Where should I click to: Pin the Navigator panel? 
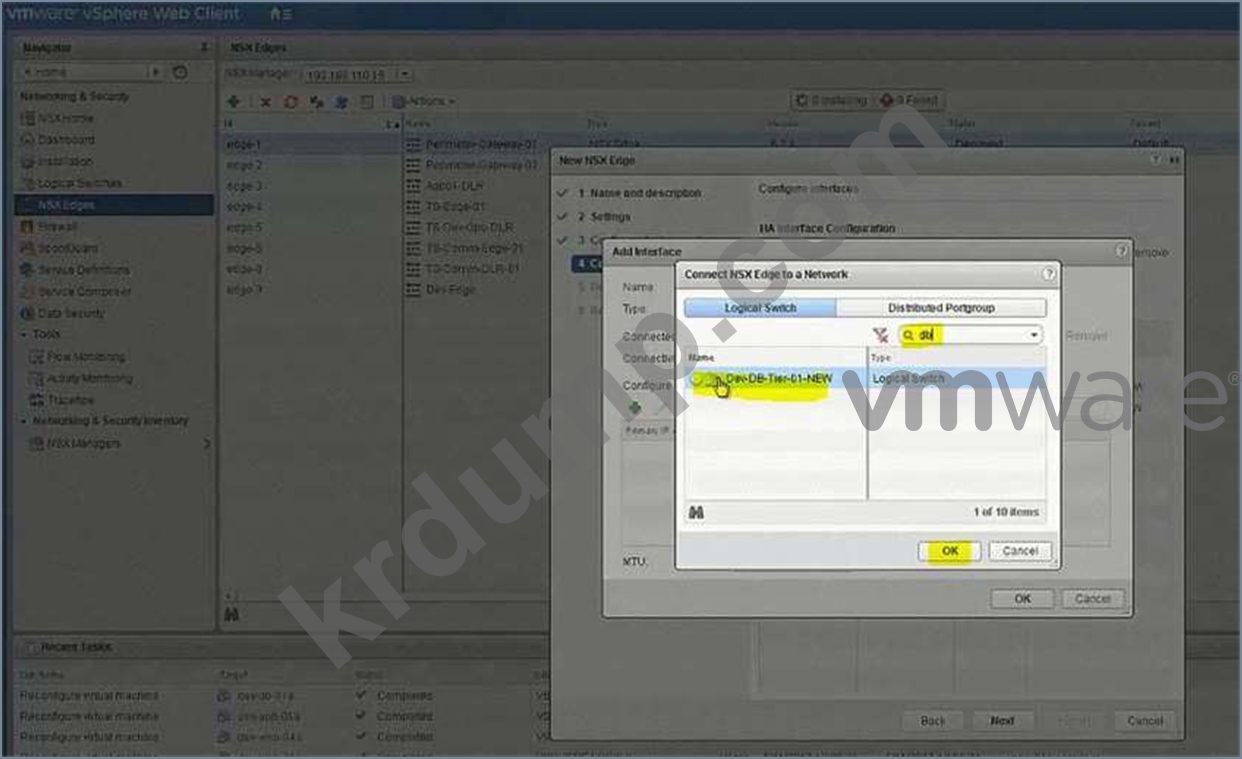pyautogui.click(x=204, y=47)
